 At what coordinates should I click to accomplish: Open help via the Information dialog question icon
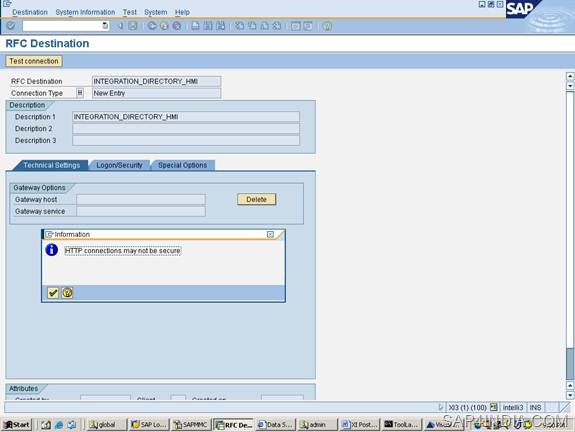click(x=67, y=293)
